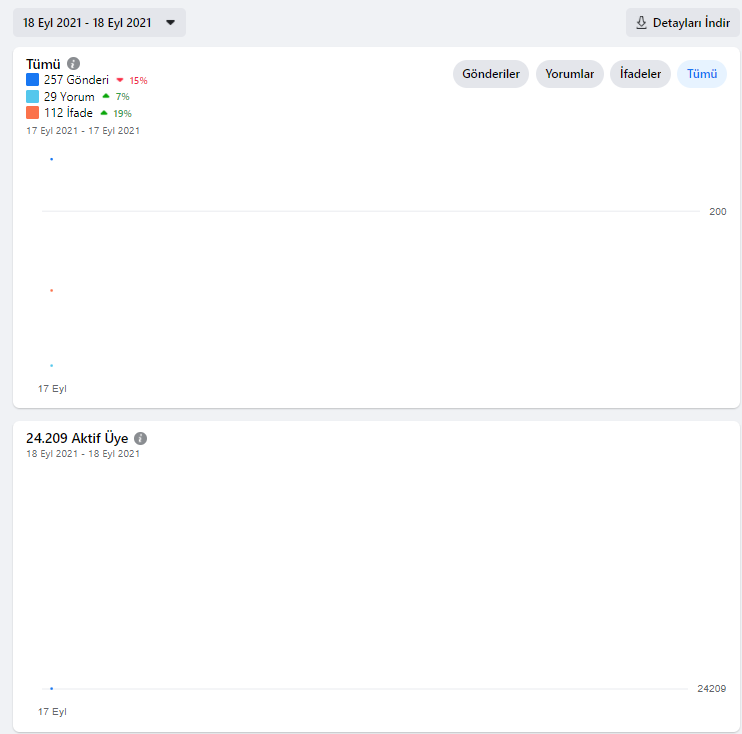The height and width of the screenshot is (734, 742).
Task: Switch to the Gönderiler filter tab
Action: tap(491, 74)
